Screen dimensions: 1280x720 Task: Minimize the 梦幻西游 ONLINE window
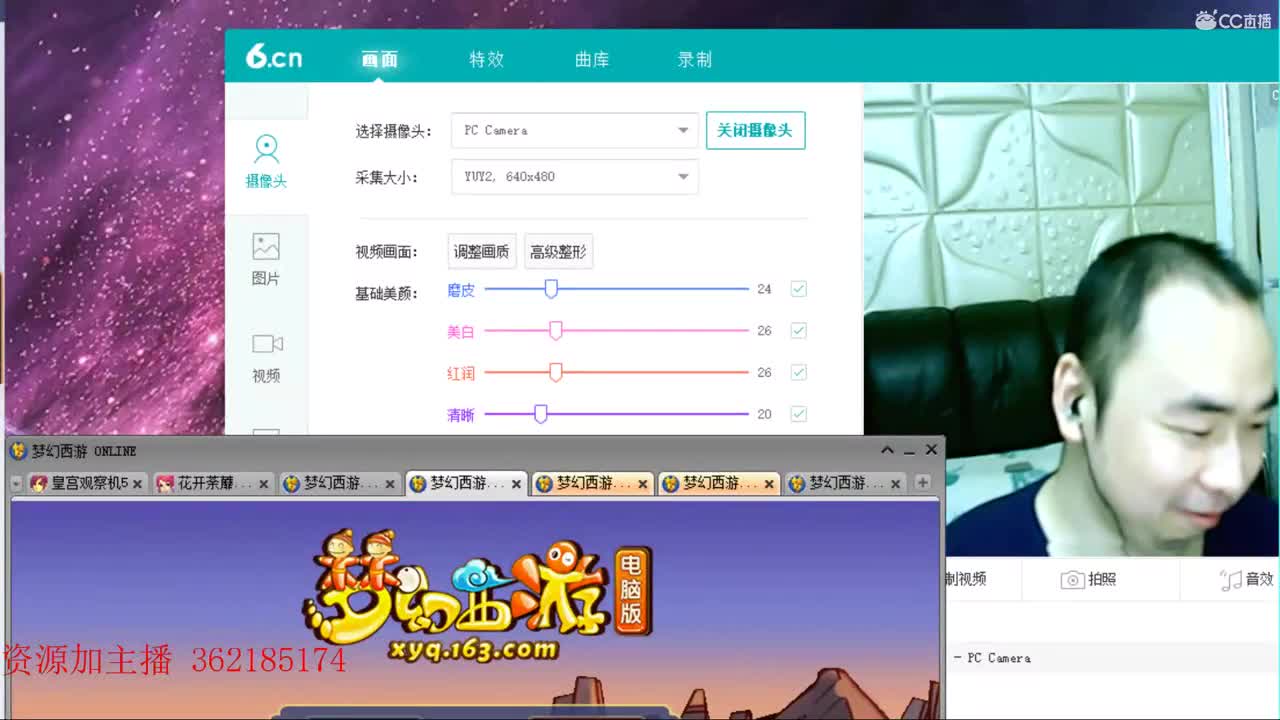click(x=908, y=451)
